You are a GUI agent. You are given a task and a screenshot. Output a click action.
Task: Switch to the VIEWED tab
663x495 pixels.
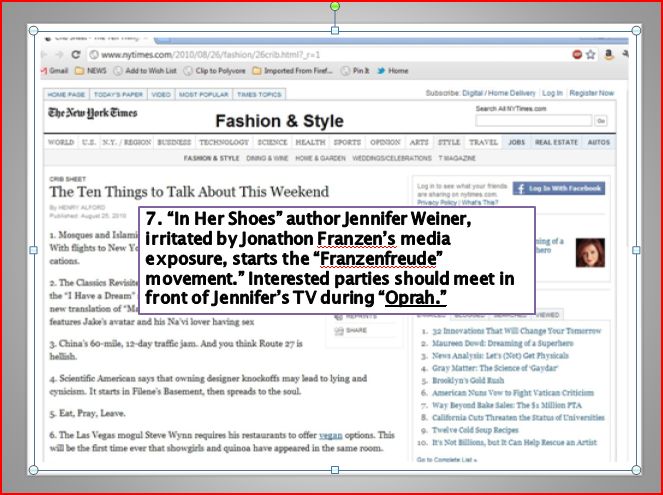tap(547, 315)
